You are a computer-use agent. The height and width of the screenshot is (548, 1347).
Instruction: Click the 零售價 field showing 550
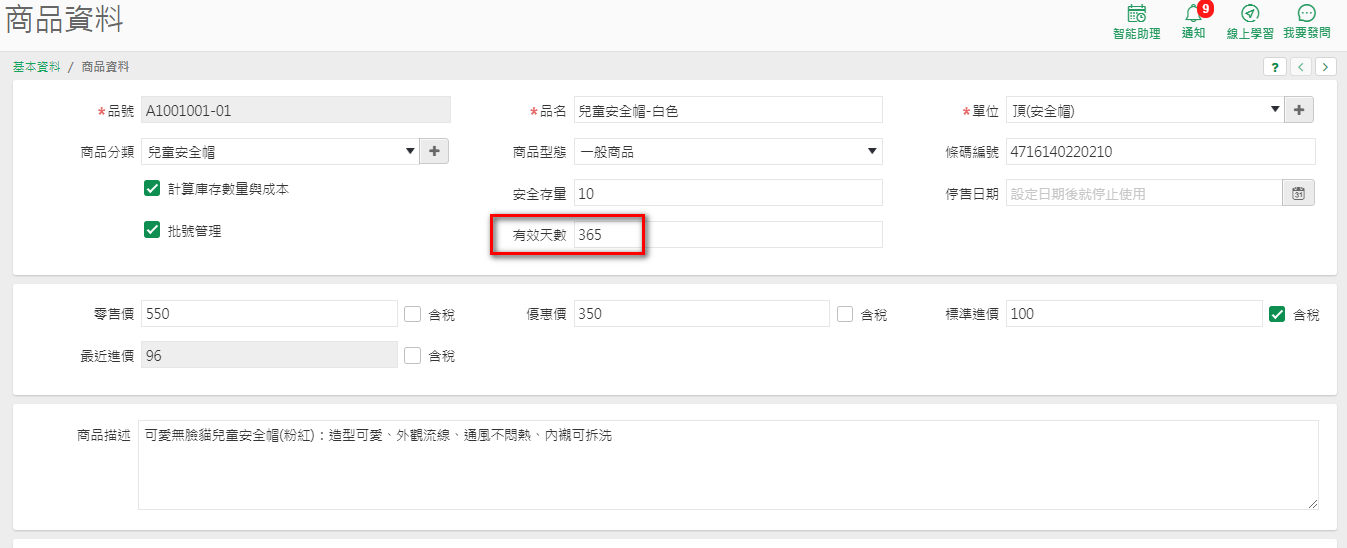(x=270, y=314)
